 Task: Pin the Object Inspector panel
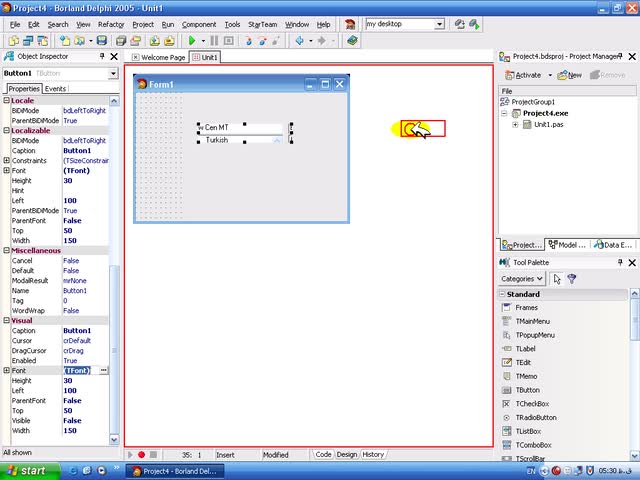tap(102, 56)
